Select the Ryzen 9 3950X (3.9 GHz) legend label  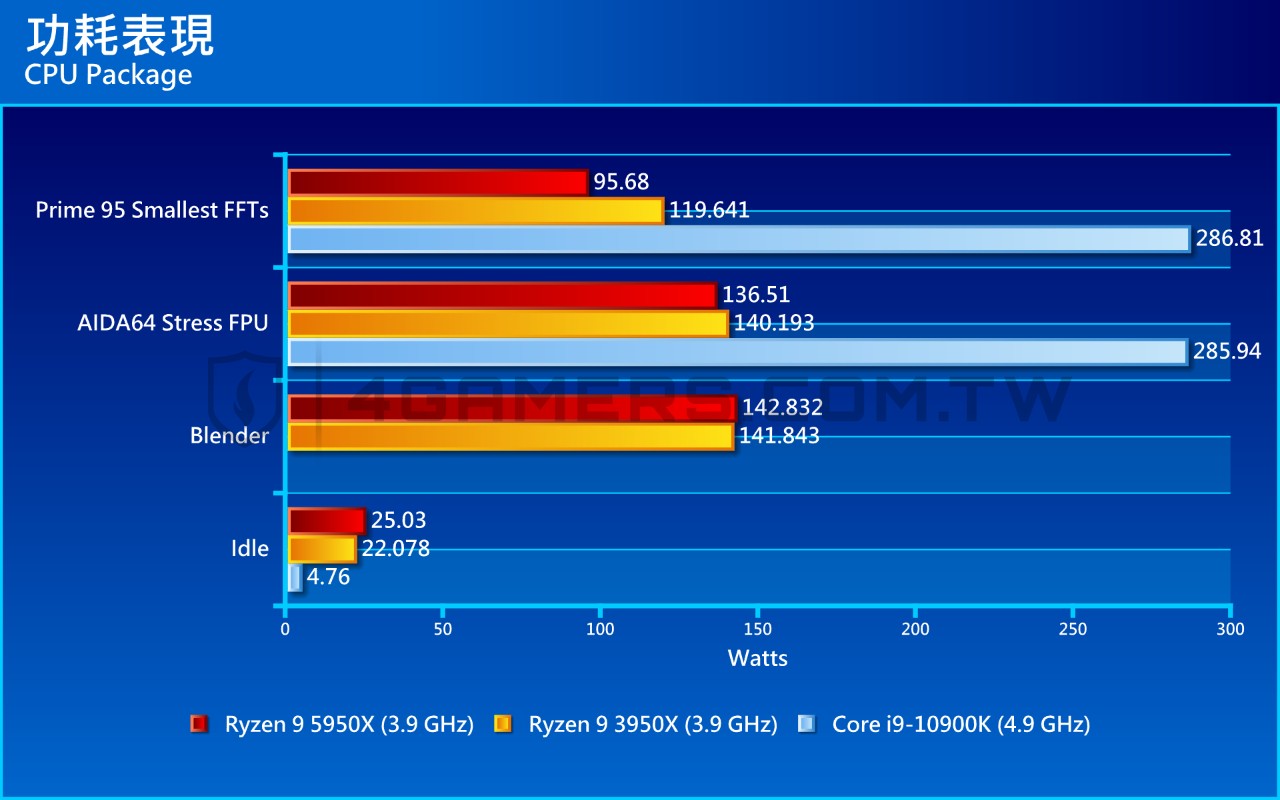pyautogui.click(x=653, y=725)
